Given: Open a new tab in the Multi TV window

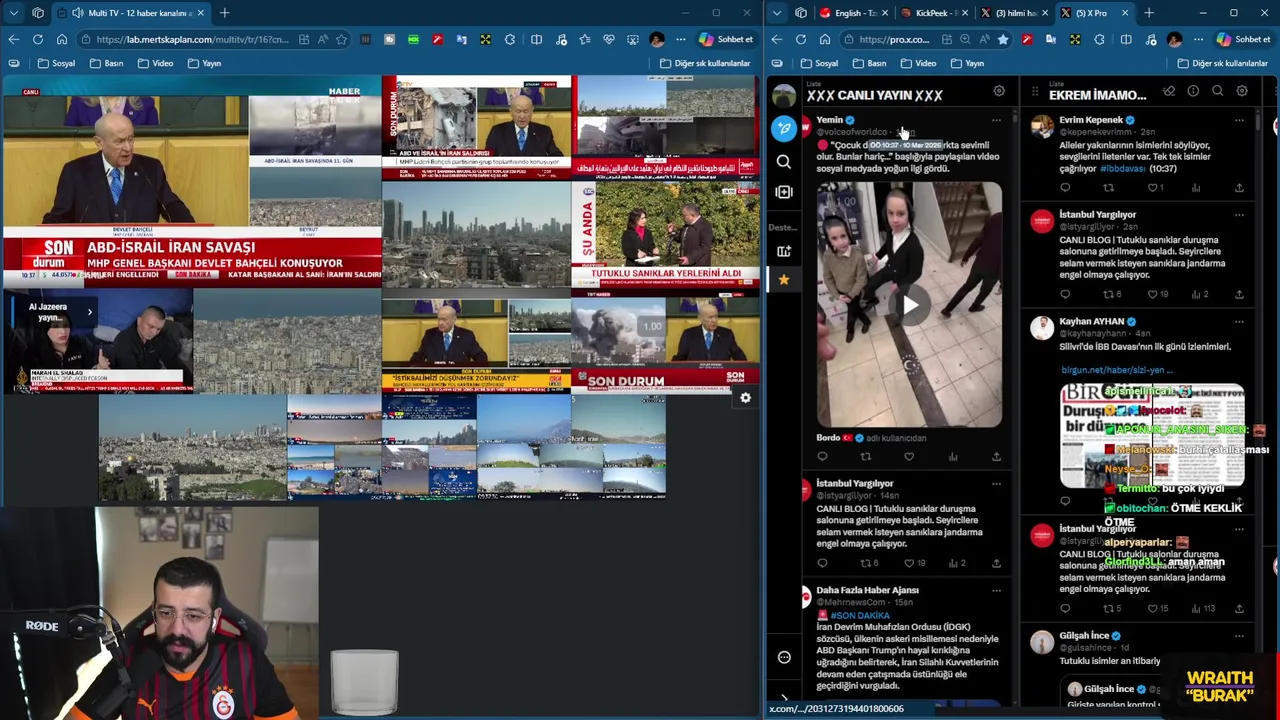Looking at the screenshot, I should (224, 13).
